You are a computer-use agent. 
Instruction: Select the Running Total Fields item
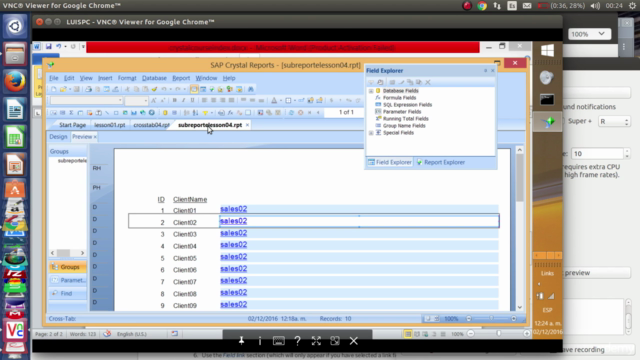pos(405,119)
